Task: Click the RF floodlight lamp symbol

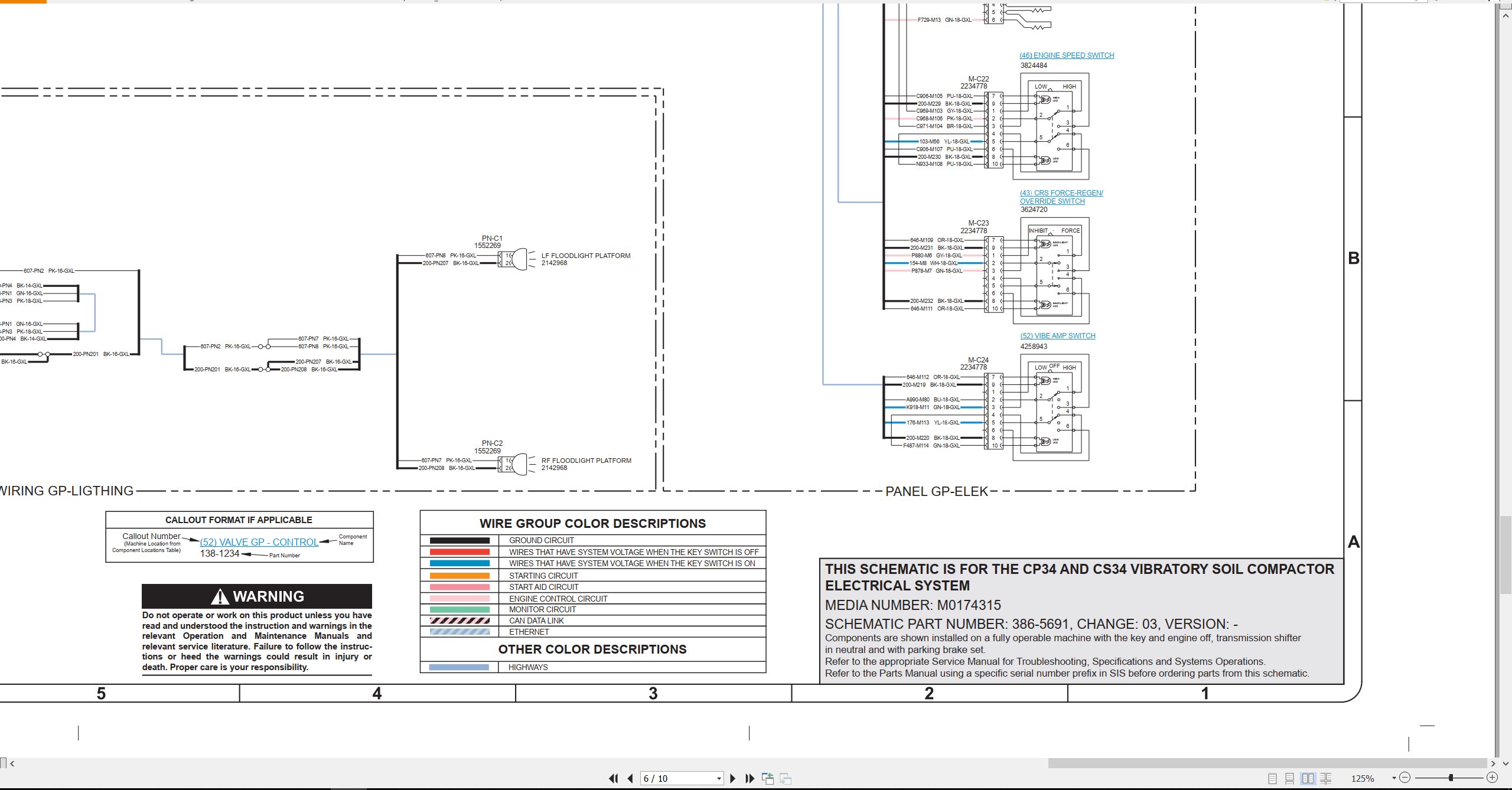Action: (519, 464)
